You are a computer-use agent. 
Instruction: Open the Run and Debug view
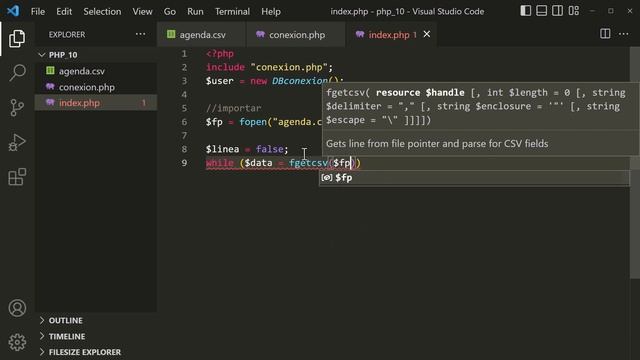[x=17, y=142]
